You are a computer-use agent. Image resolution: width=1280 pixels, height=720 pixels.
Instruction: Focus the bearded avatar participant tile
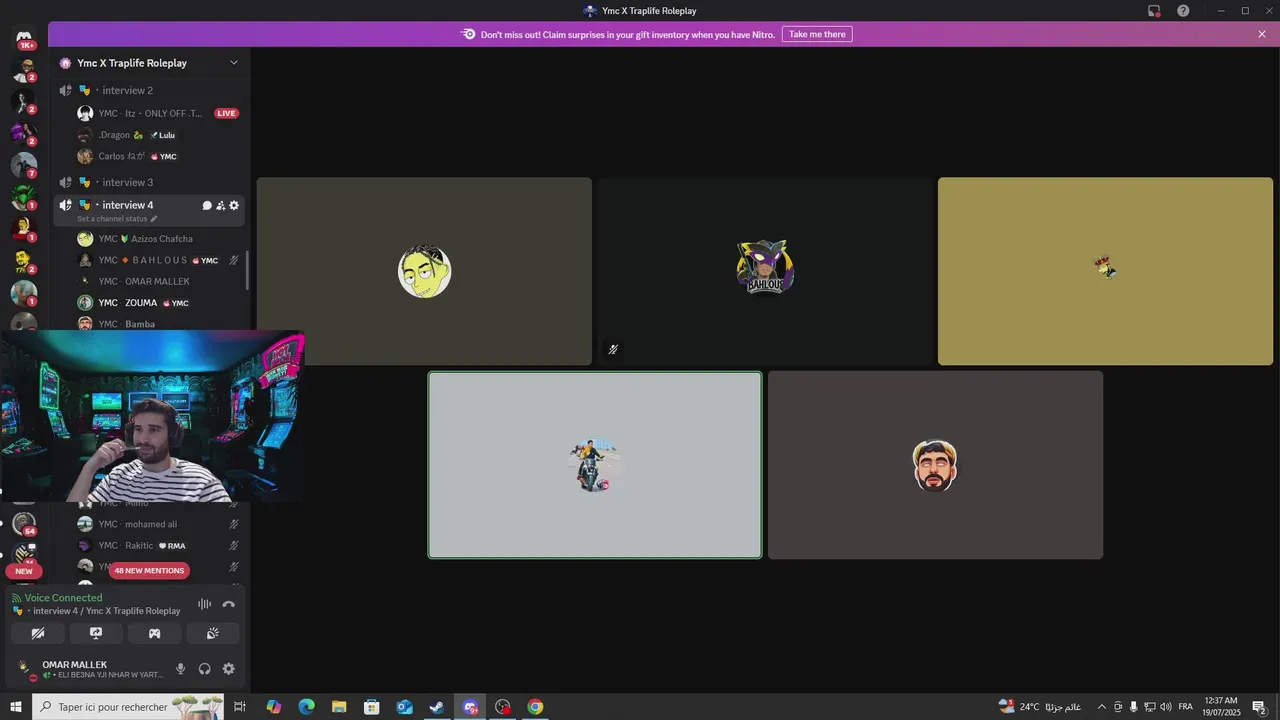point(935,465)
